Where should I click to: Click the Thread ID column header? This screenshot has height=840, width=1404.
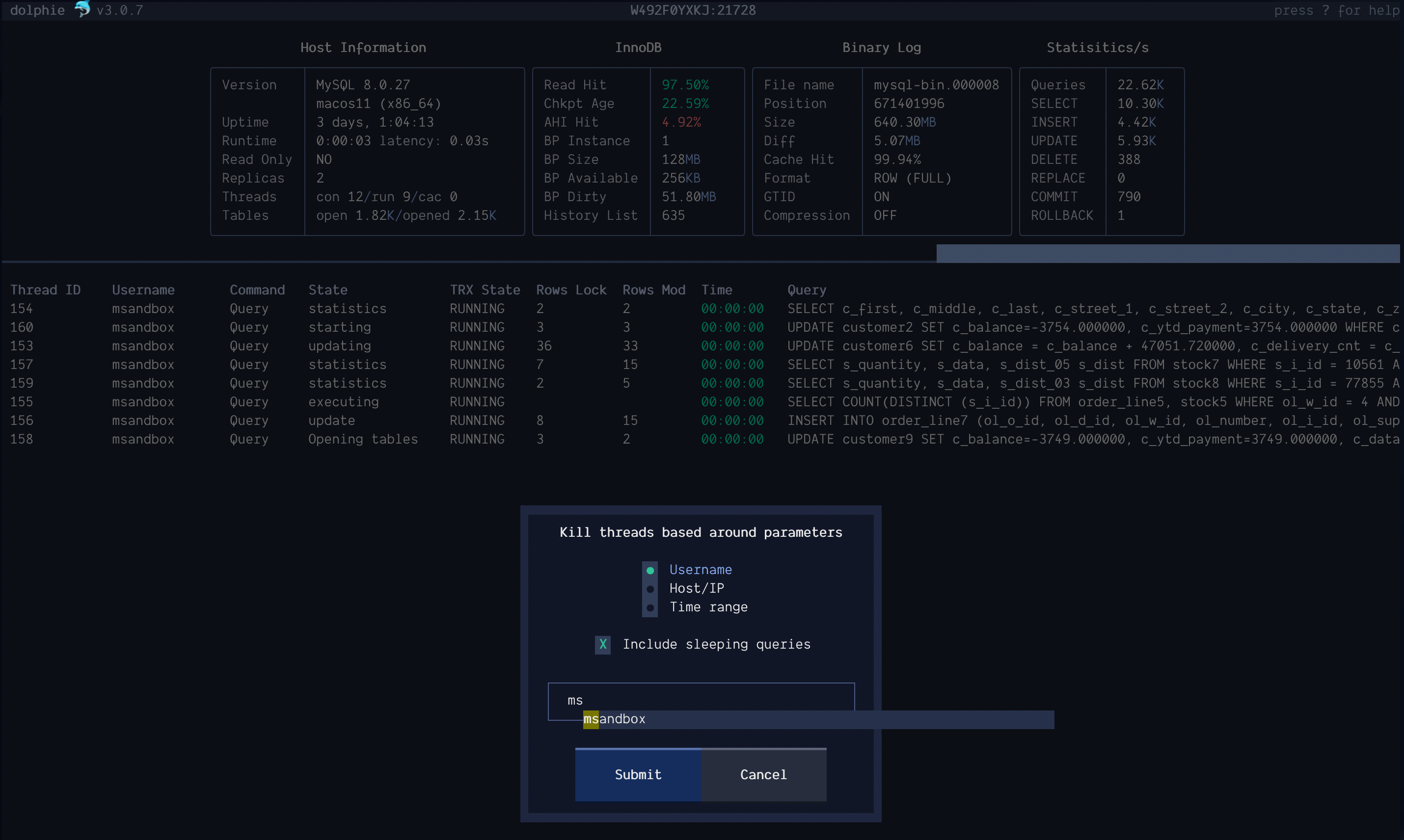pyautogui.click(x=45, y=289)
